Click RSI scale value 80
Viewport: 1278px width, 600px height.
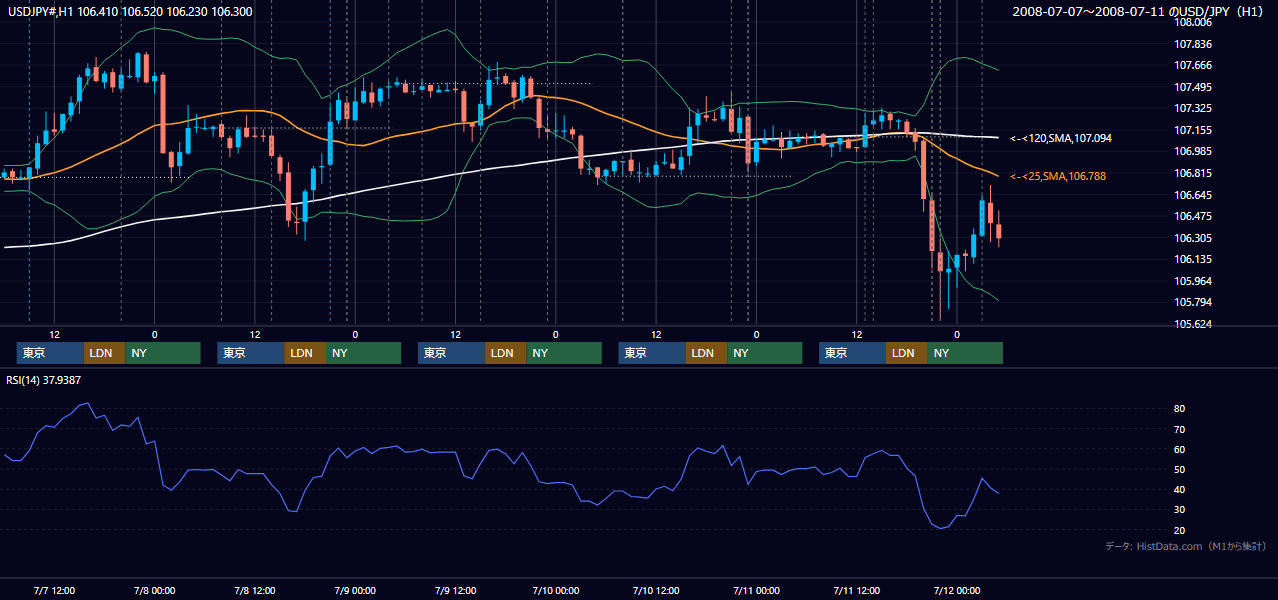pyautogui.click(x=1180, y=409)
